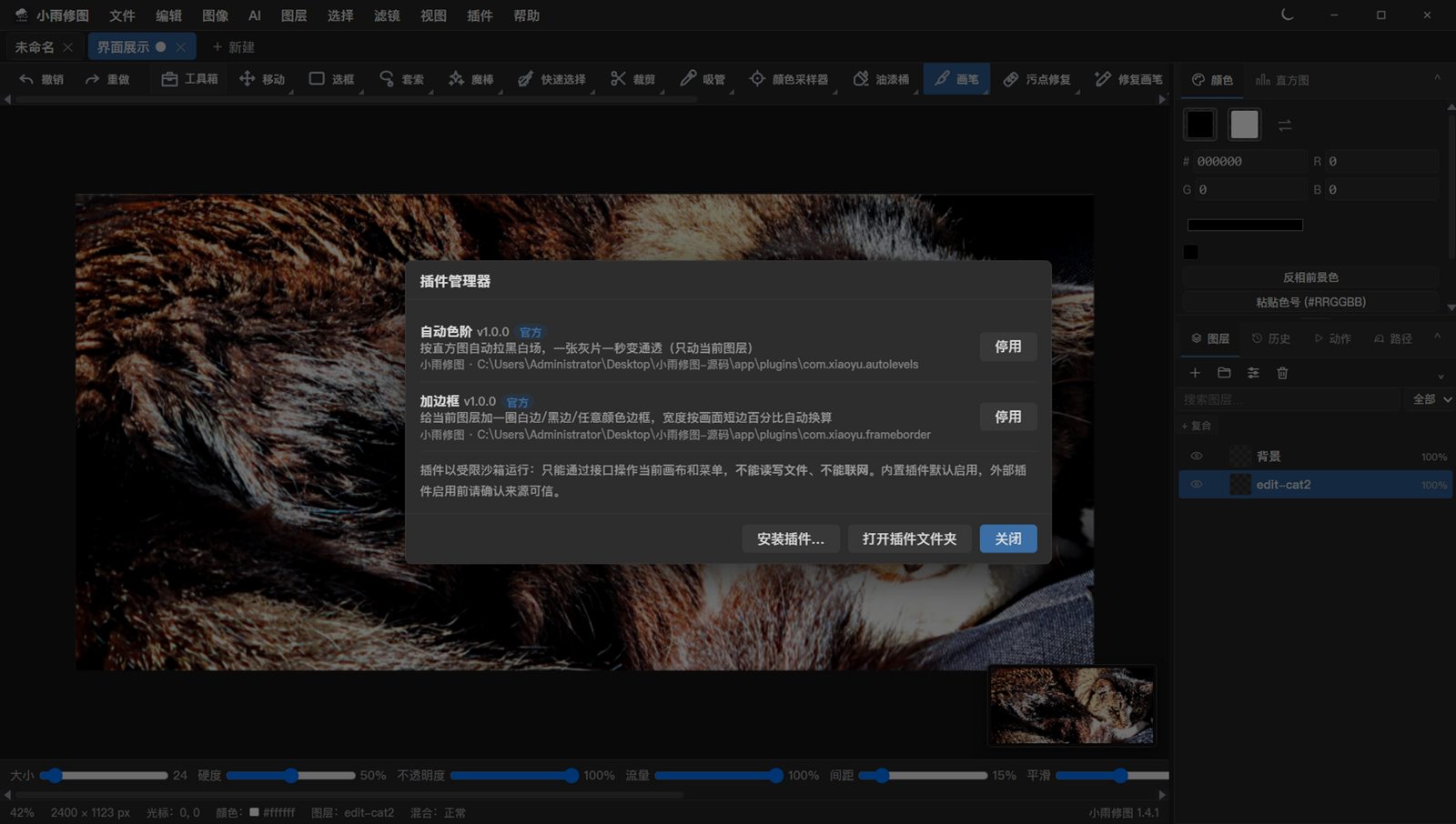Swap foreground and background colors
1456x824 pixels.
coord(1285,126)
